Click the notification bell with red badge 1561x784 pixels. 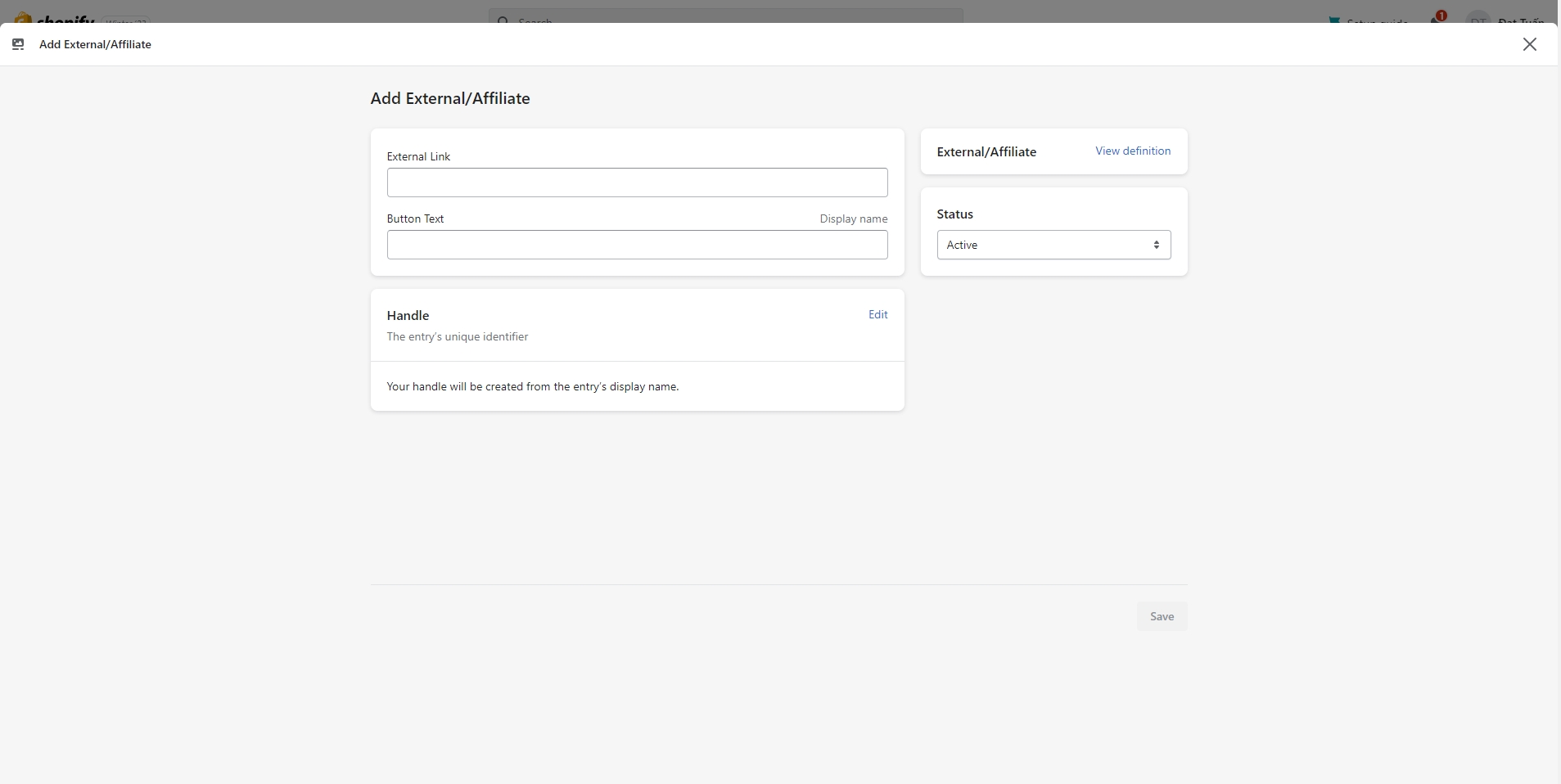[x=1437, y=18]
